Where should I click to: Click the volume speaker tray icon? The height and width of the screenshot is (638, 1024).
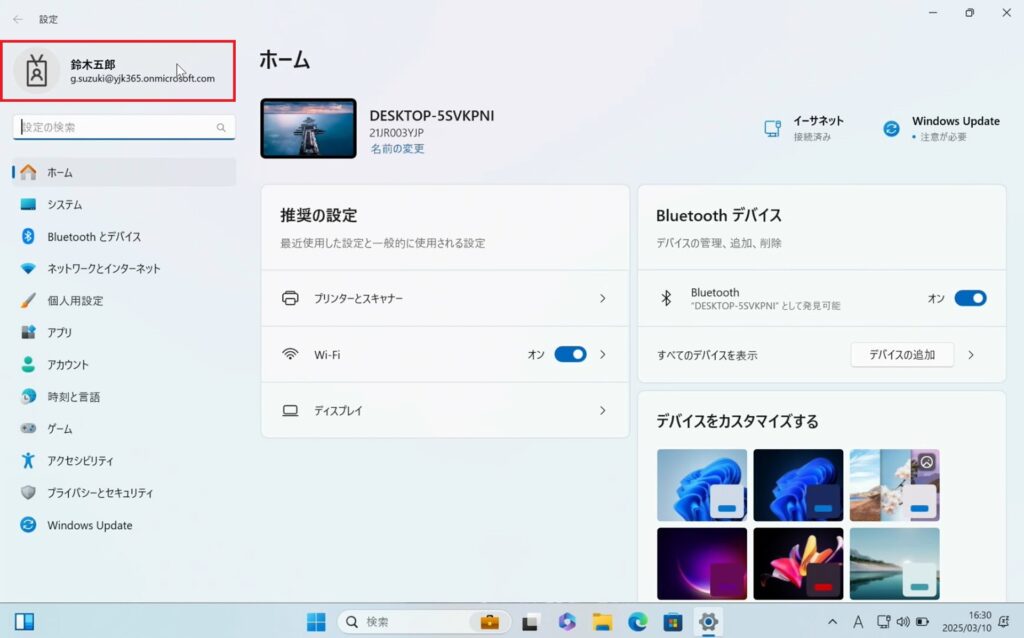903,622
